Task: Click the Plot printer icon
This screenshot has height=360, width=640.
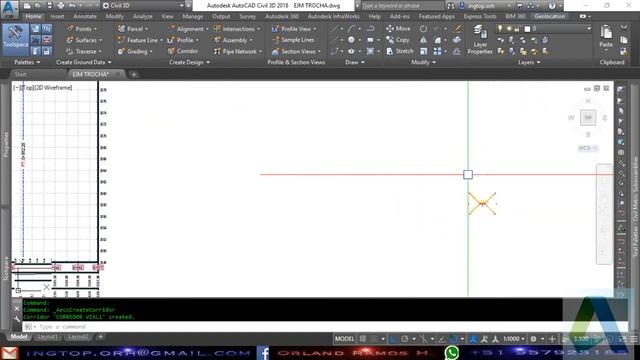Action: [x=61, y=6]
